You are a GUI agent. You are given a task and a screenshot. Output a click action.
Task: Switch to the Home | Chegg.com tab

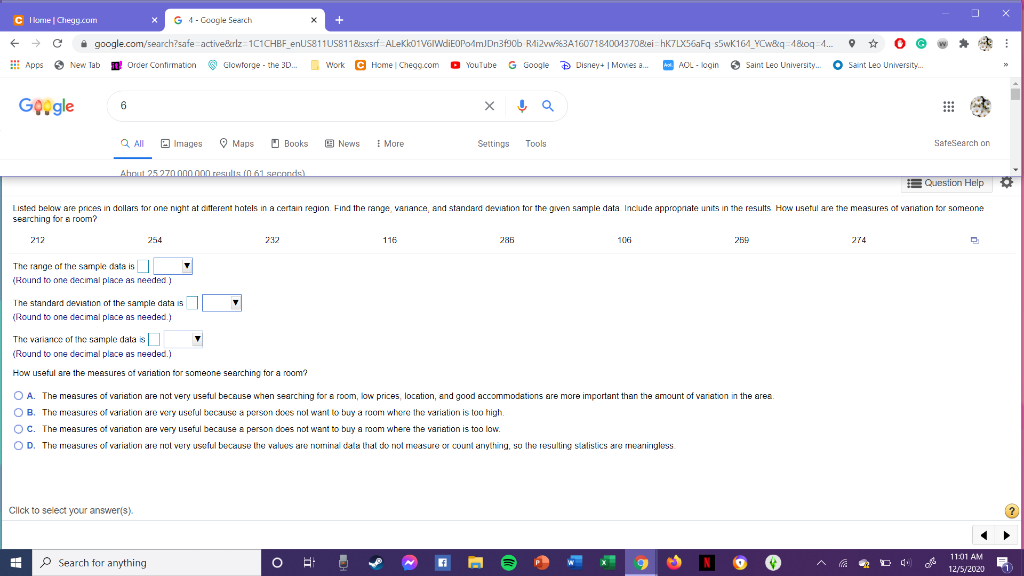[85, 20]
